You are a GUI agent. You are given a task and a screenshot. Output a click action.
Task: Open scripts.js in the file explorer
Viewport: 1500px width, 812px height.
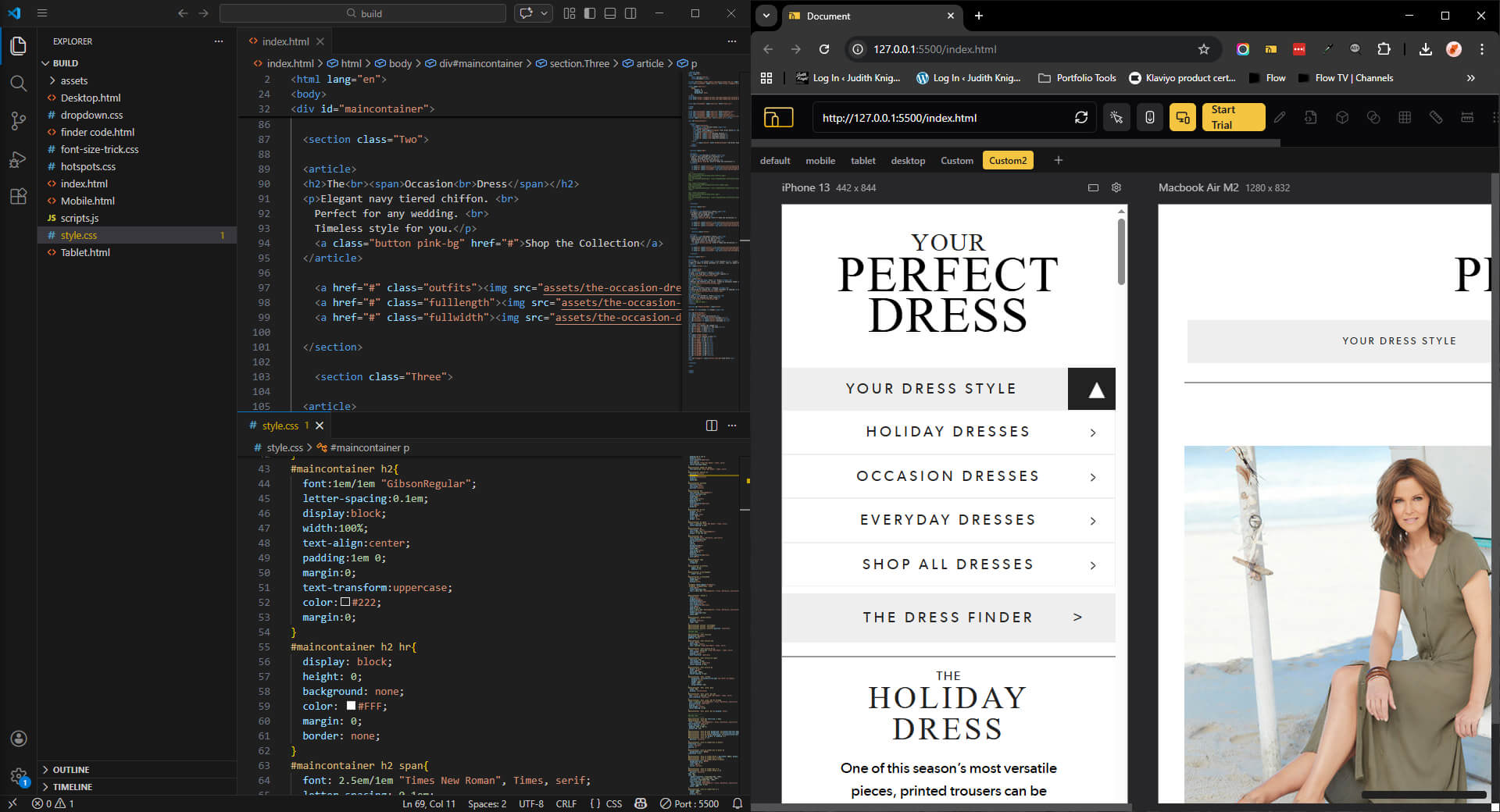tap(79, 218)
